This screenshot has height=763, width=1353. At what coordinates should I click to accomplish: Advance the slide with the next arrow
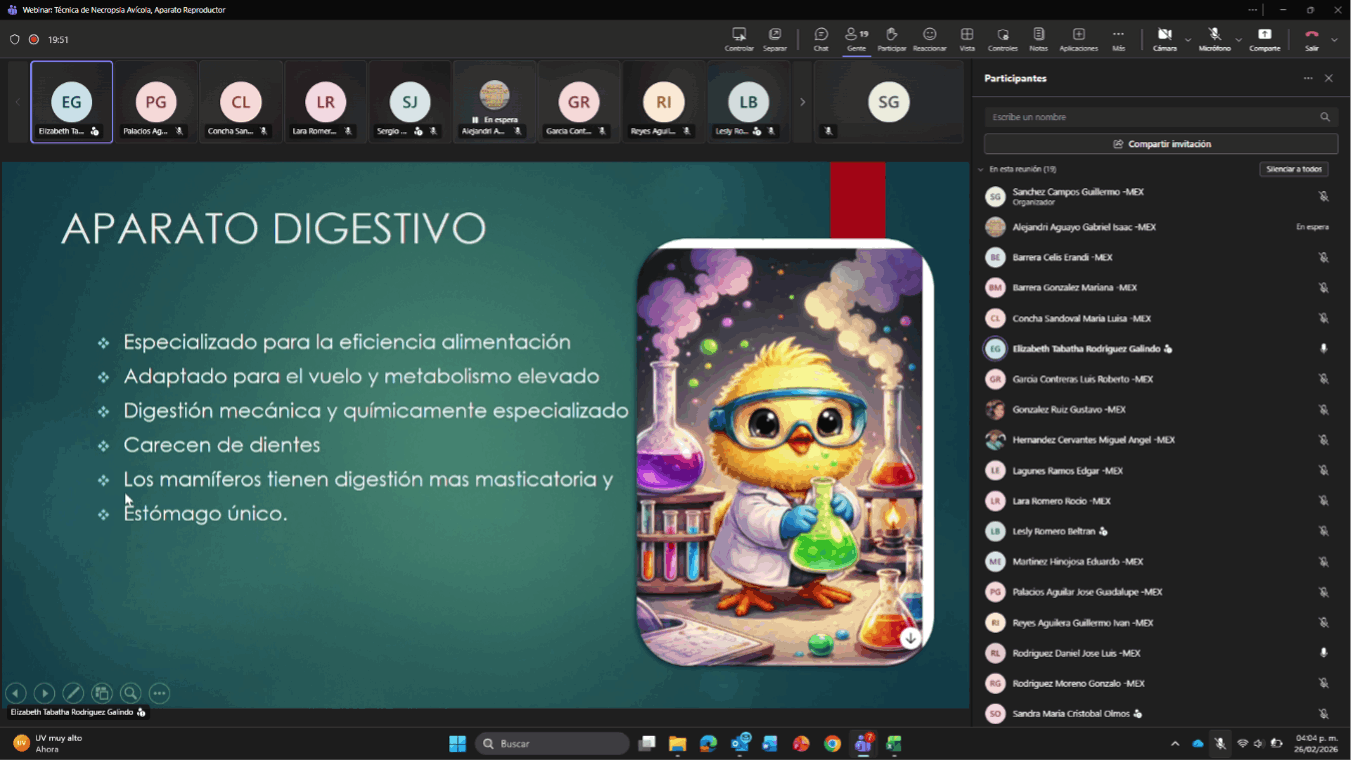point(44,692)
